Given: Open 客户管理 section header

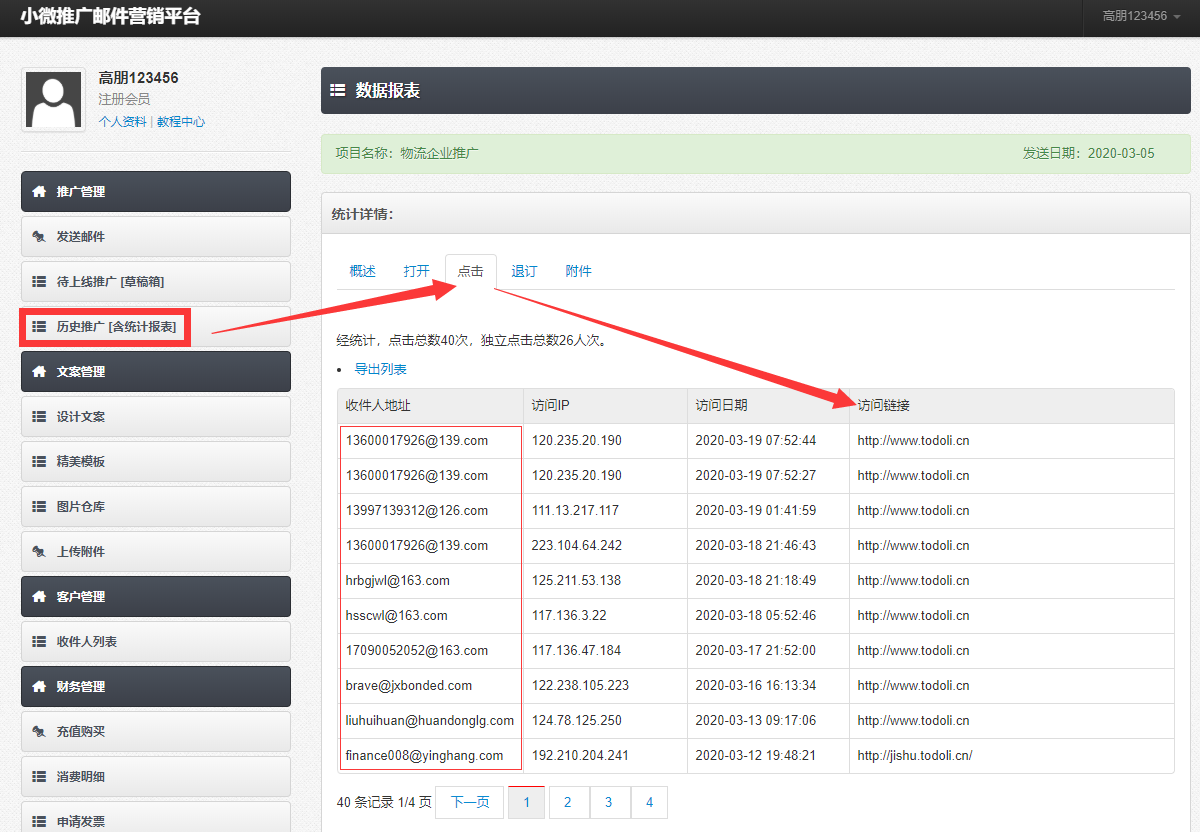Looking at the screenshot, I should point(156,597).
